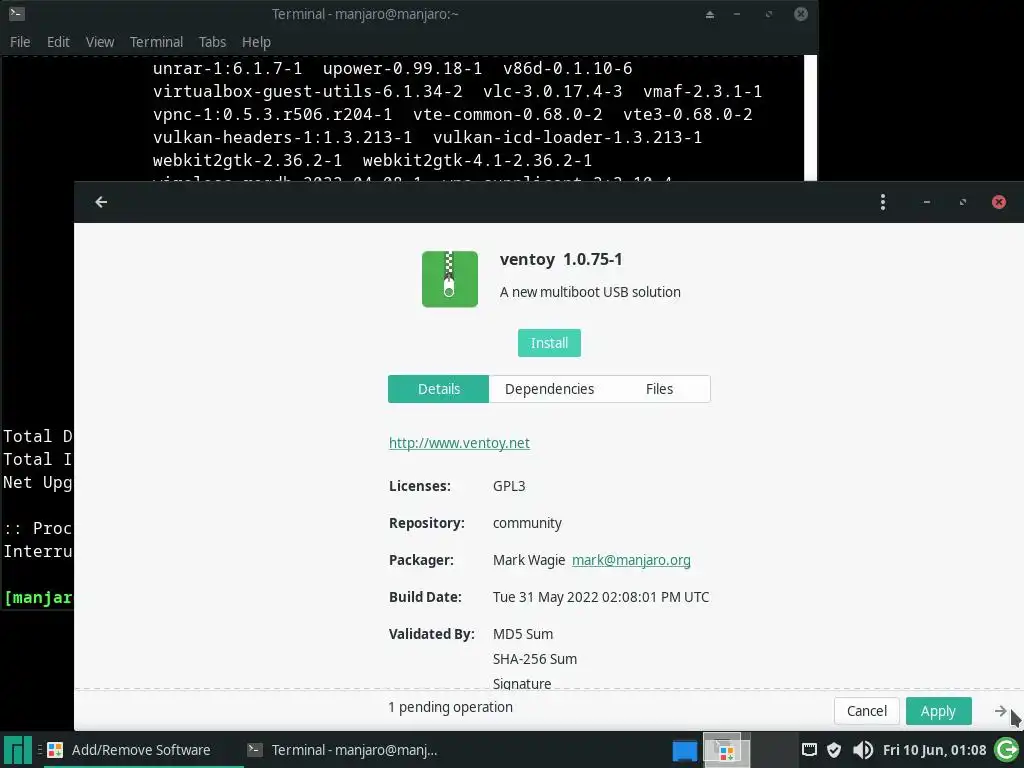This screenshot has height=768, width=1024.
Task: Select the blue workspace in workspace switcher
Action: click(x=684, y=750)
